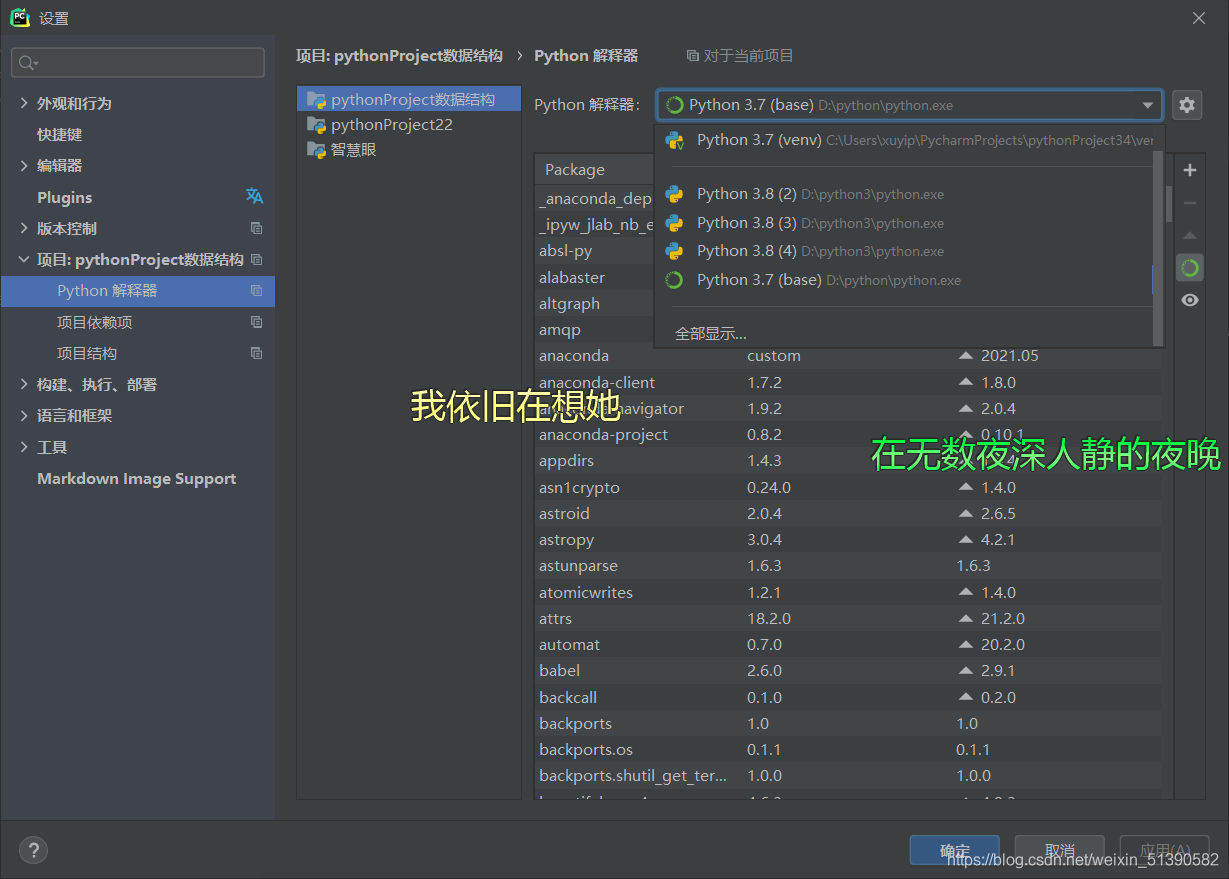
Task: Click the project-scope icon beside Python 解释器
Action: (256, 291)
